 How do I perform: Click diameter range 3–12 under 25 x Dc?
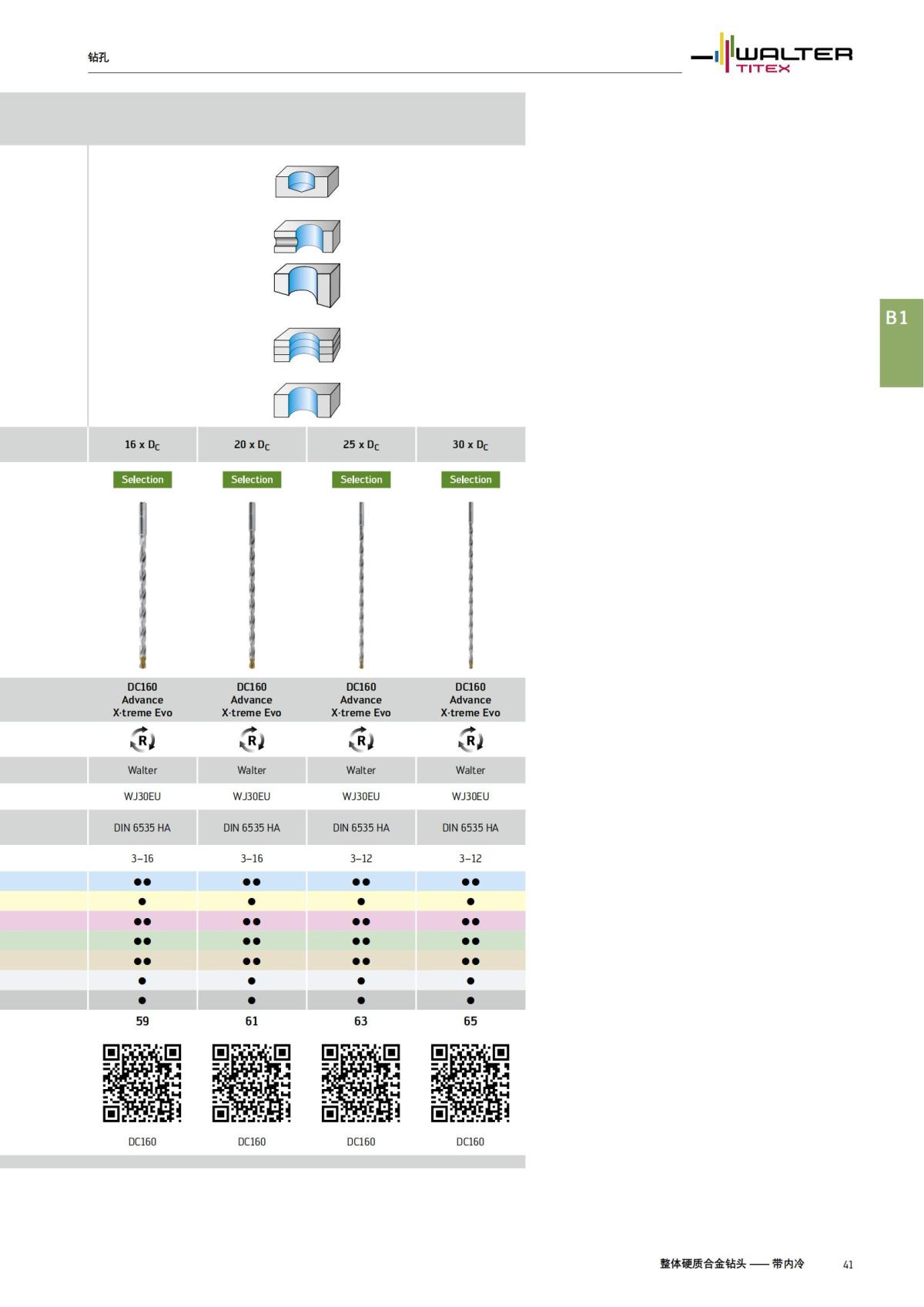pyautogui.click(x=361, y=858)
